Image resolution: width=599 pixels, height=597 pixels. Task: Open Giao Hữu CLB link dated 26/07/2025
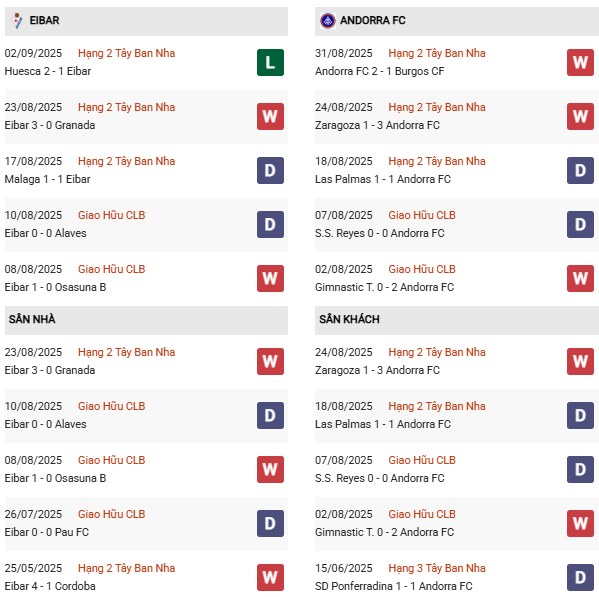pos(112,514)
